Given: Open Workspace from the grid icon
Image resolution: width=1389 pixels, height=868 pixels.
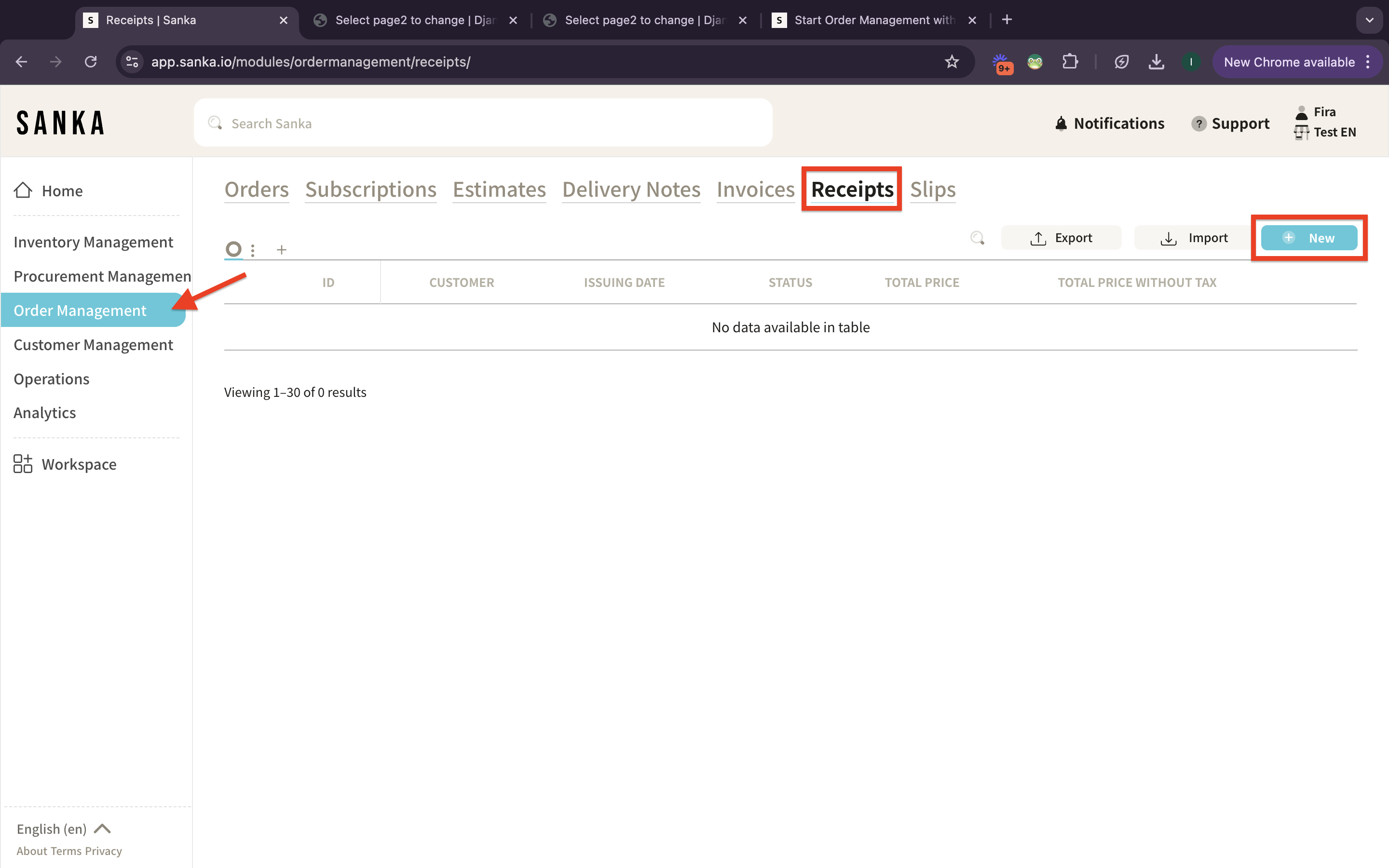Looking at the screenshot, I should (23, 464).
